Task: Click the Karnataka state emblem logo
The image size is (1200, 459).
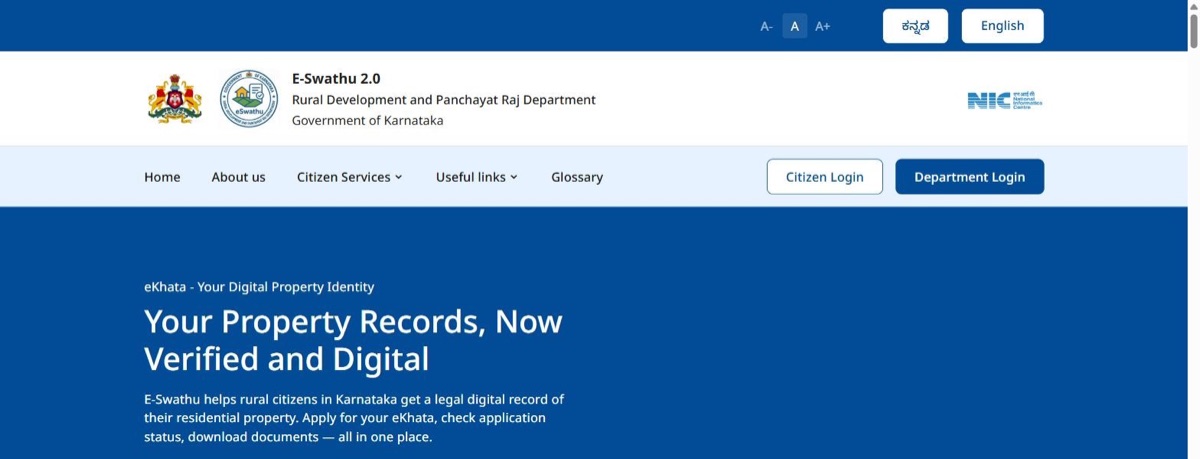Action: pyautogui.click(x=175, y=98)
